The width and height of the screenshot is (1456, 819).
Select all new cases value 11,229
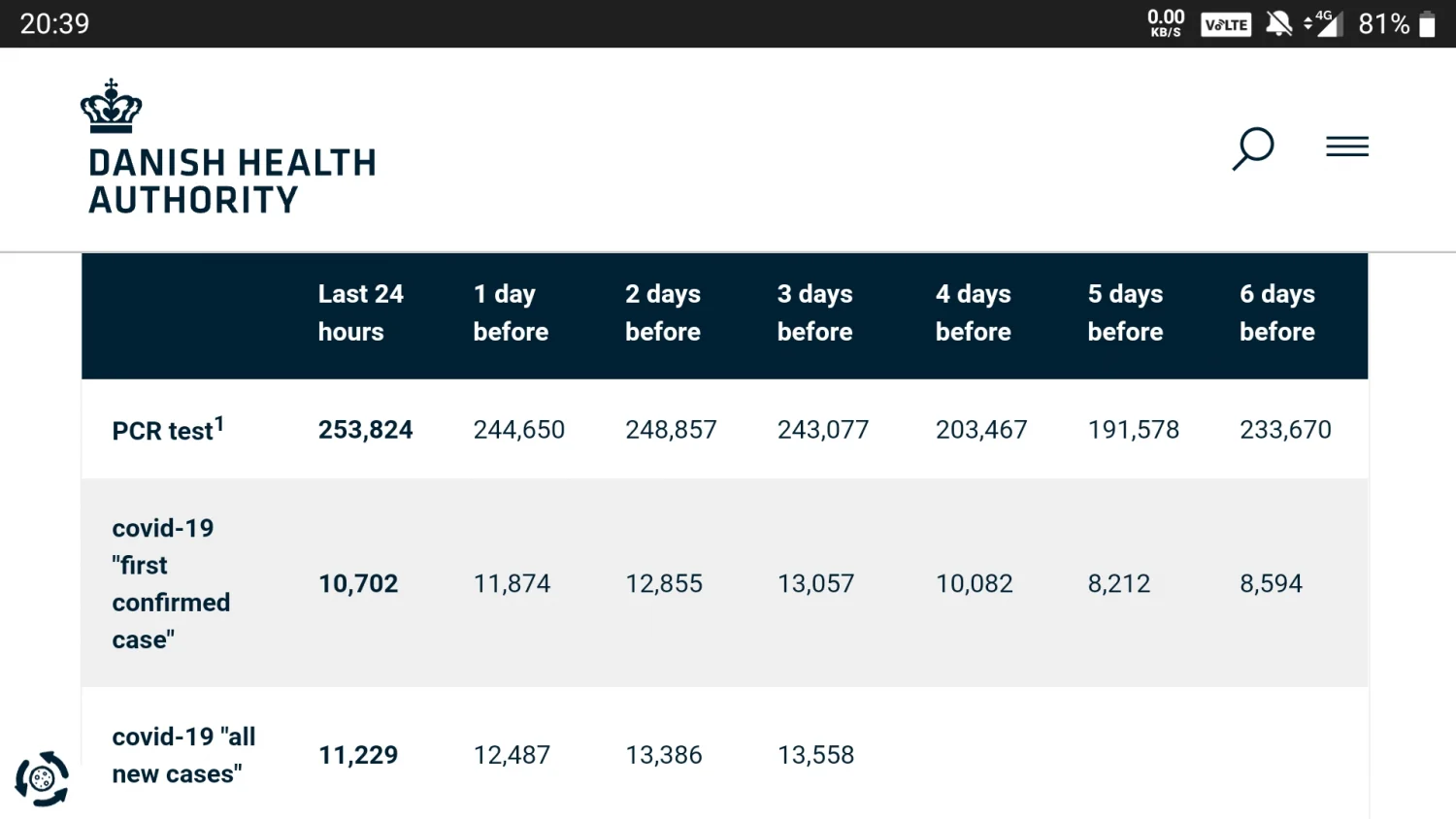coord(358,755)
